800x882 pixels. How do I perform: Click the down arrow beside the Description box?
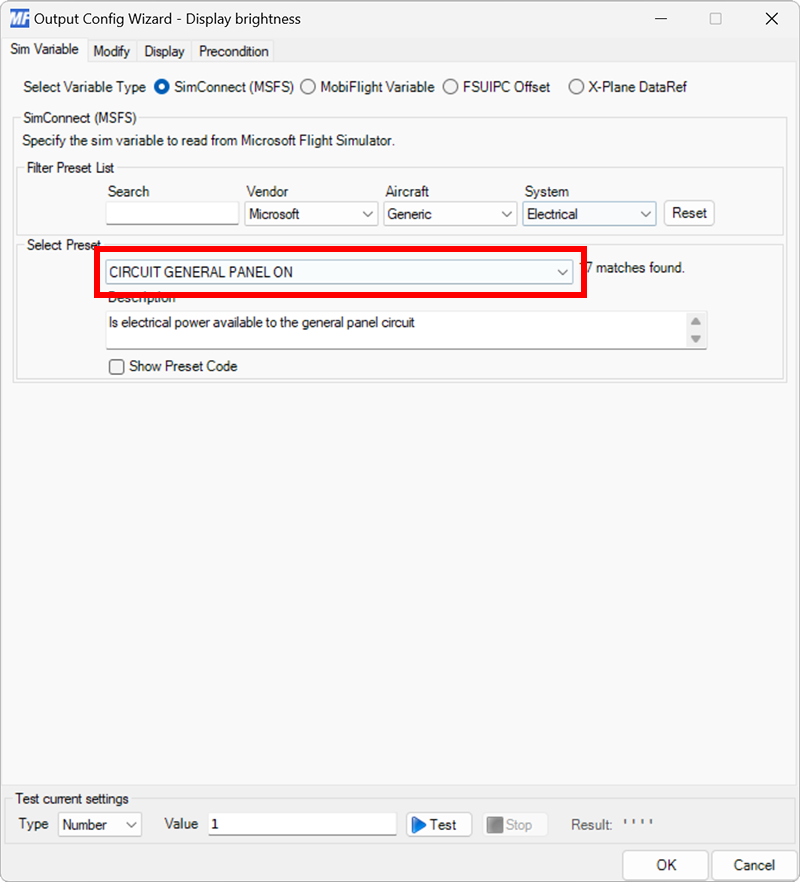point(696,340)
